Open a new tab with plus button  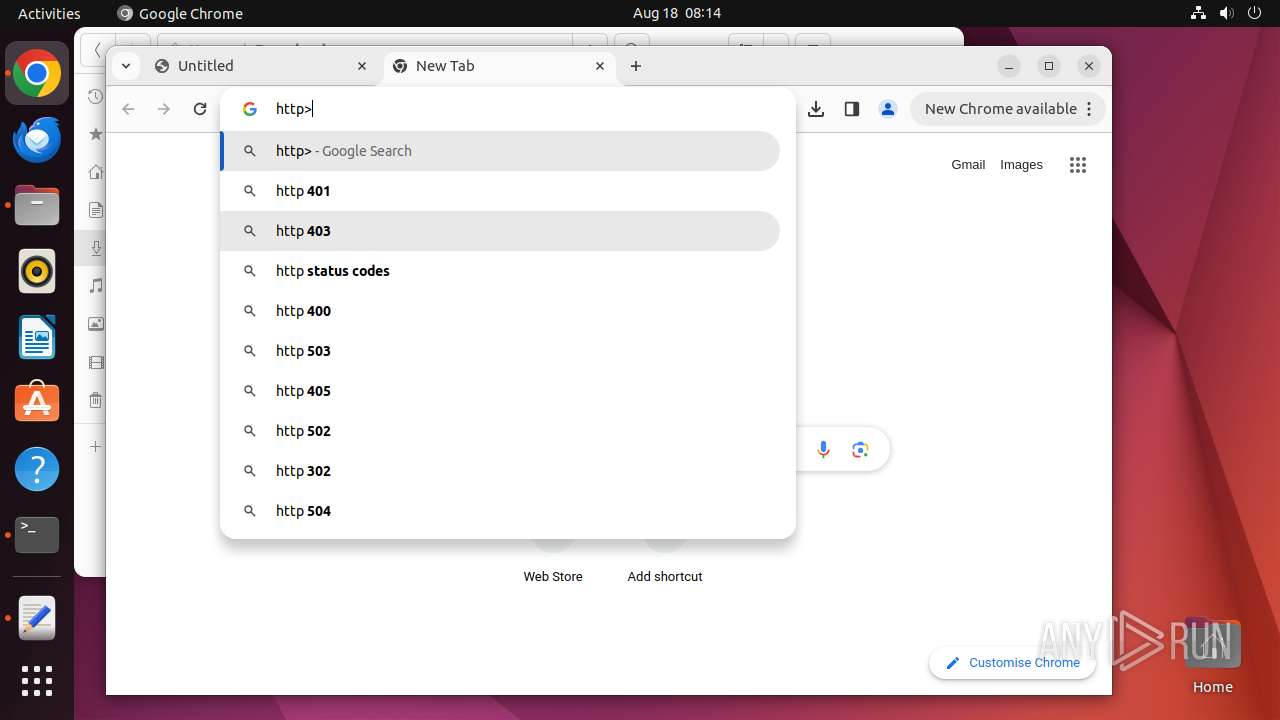click(x=636, y=66)
